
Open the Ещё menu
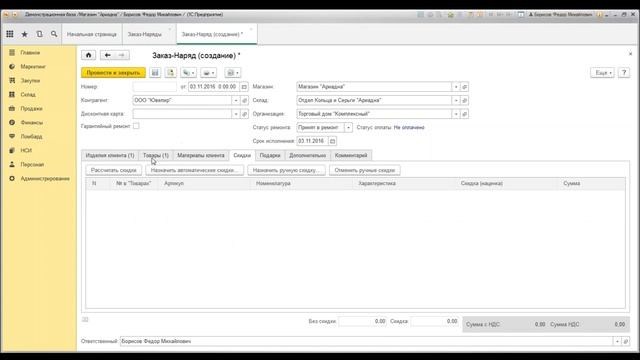click(602, 73)
